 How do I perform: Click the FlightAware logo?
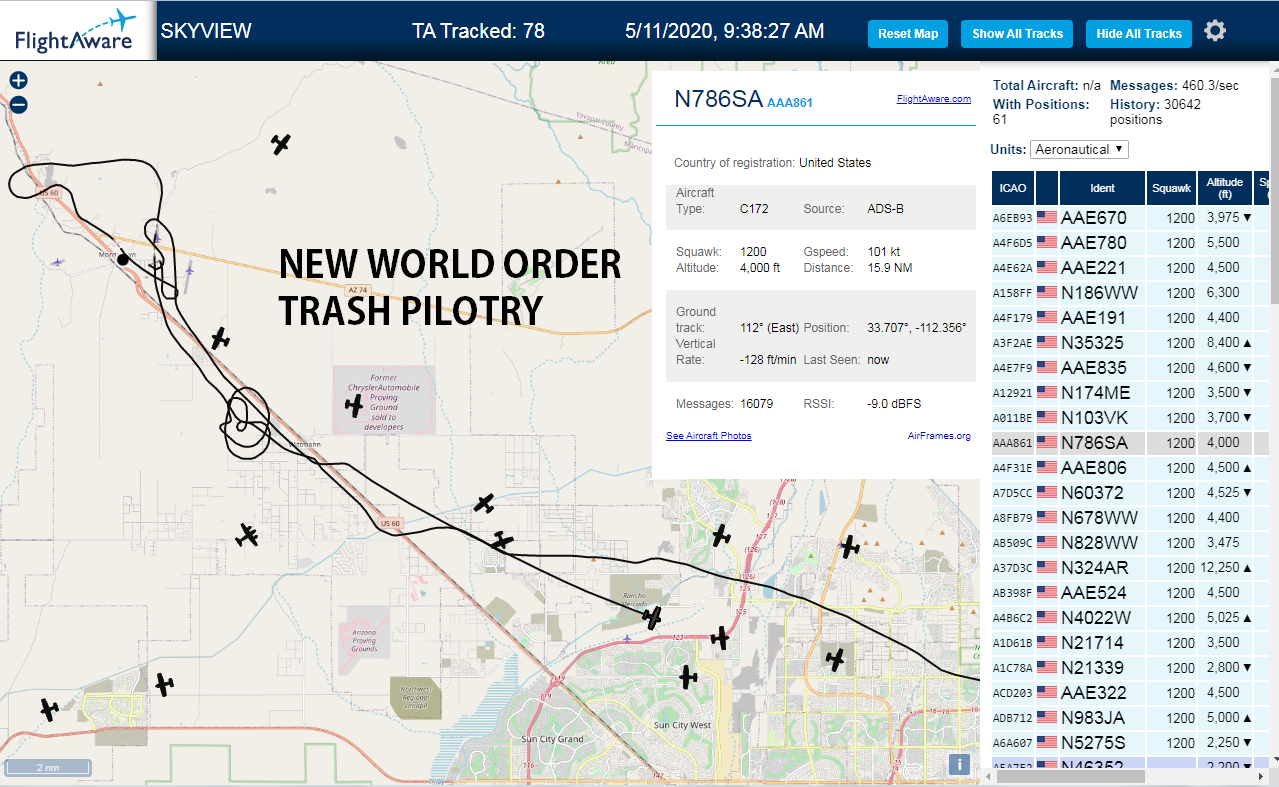click(76, 30)
